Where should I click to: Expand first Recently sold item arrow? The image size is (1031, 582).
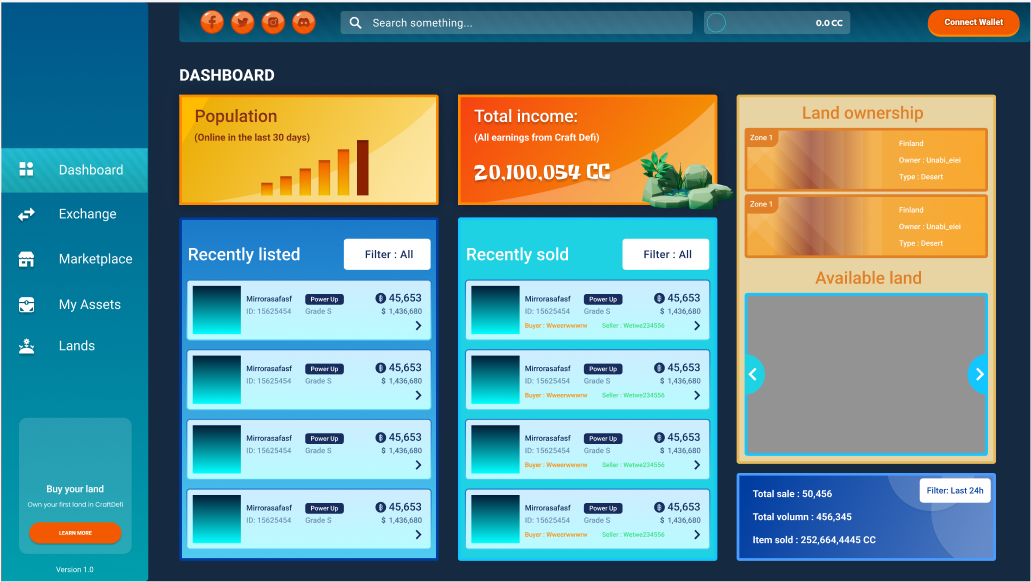[x=697, y=326]
